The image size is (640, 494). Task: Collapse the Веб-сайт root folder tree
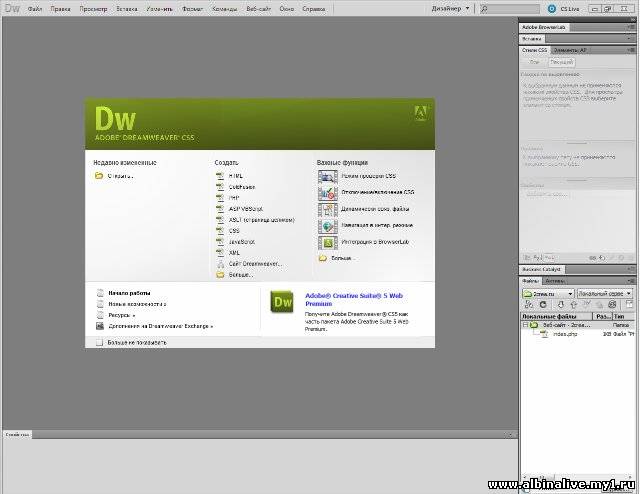click(526, 325)
